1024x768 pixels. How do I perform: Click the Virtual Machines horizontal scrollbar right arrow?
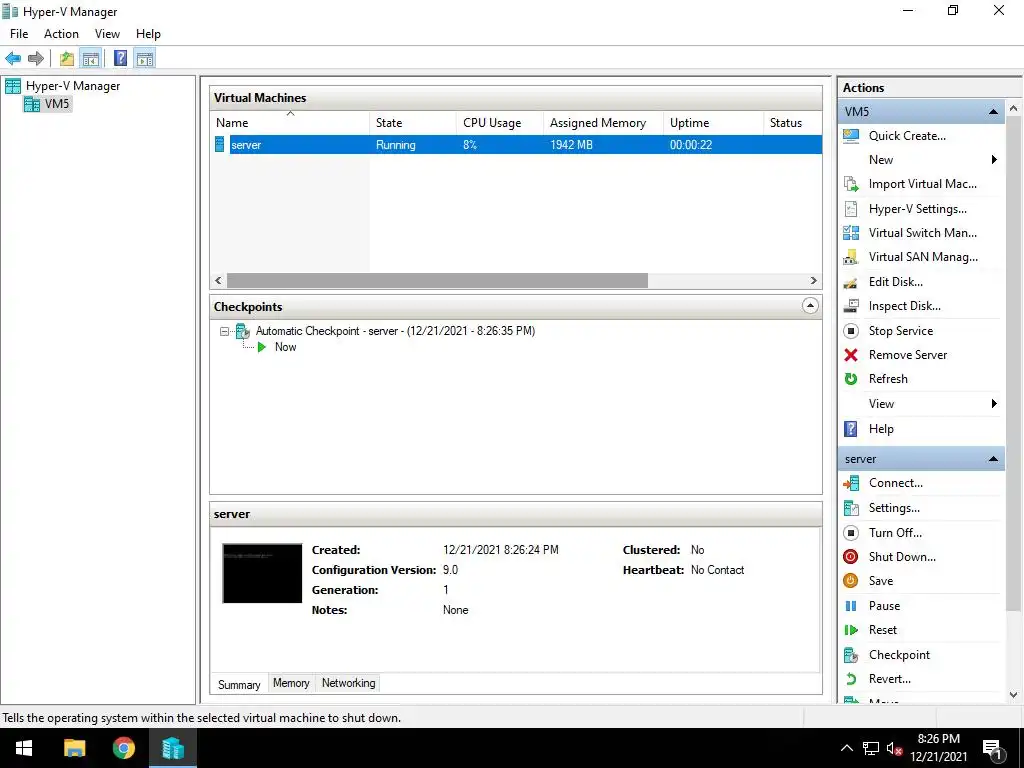(814, 281)
